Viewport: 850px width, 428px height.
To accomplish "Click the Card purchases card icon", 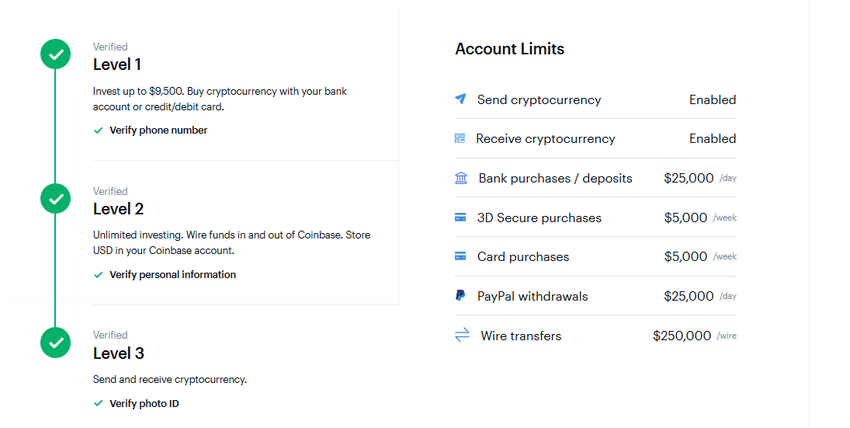I will tap(460, 256).
